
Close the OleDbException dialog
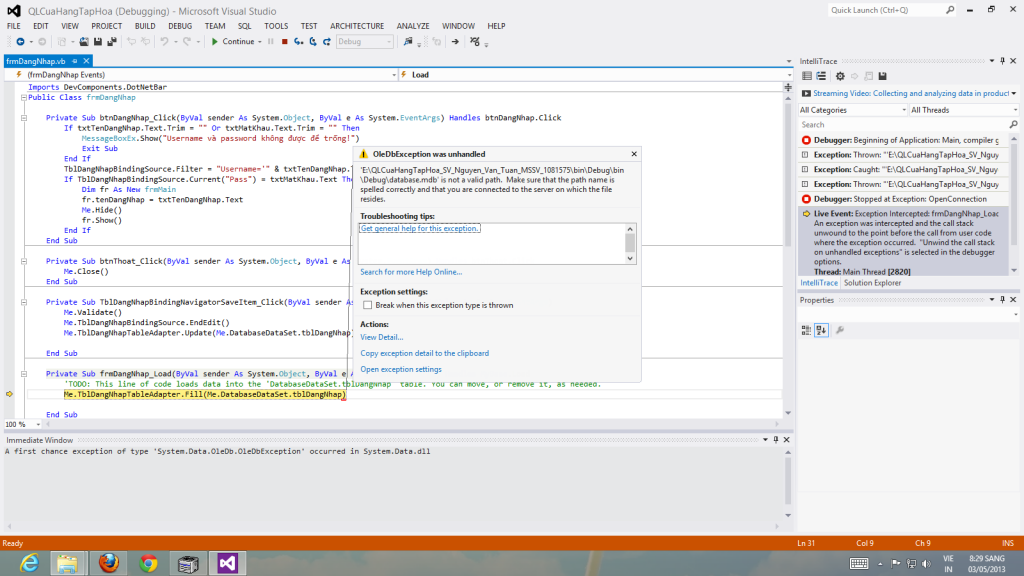[x=634, y=154]
